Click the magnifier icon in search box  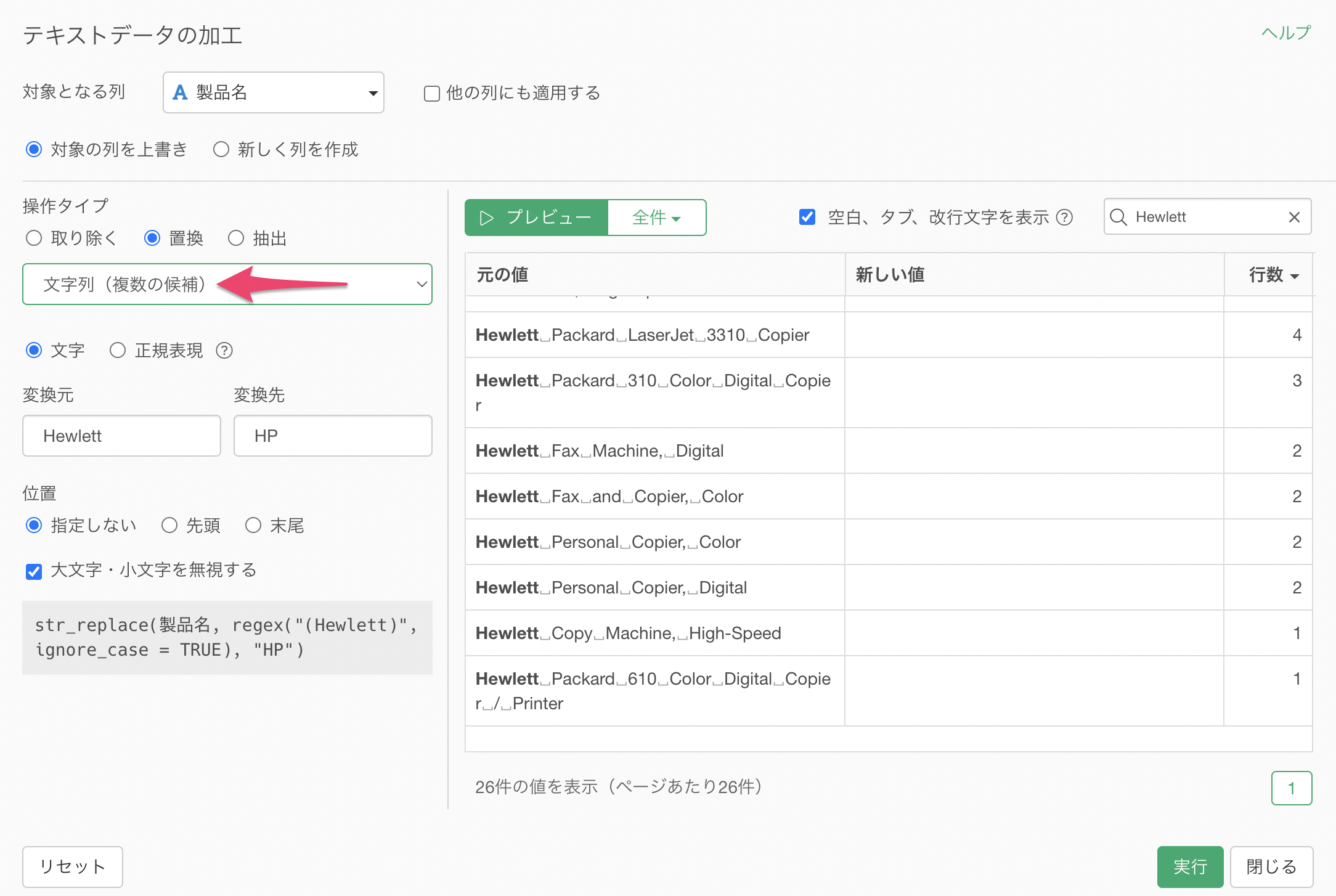tap(1118, 217)
